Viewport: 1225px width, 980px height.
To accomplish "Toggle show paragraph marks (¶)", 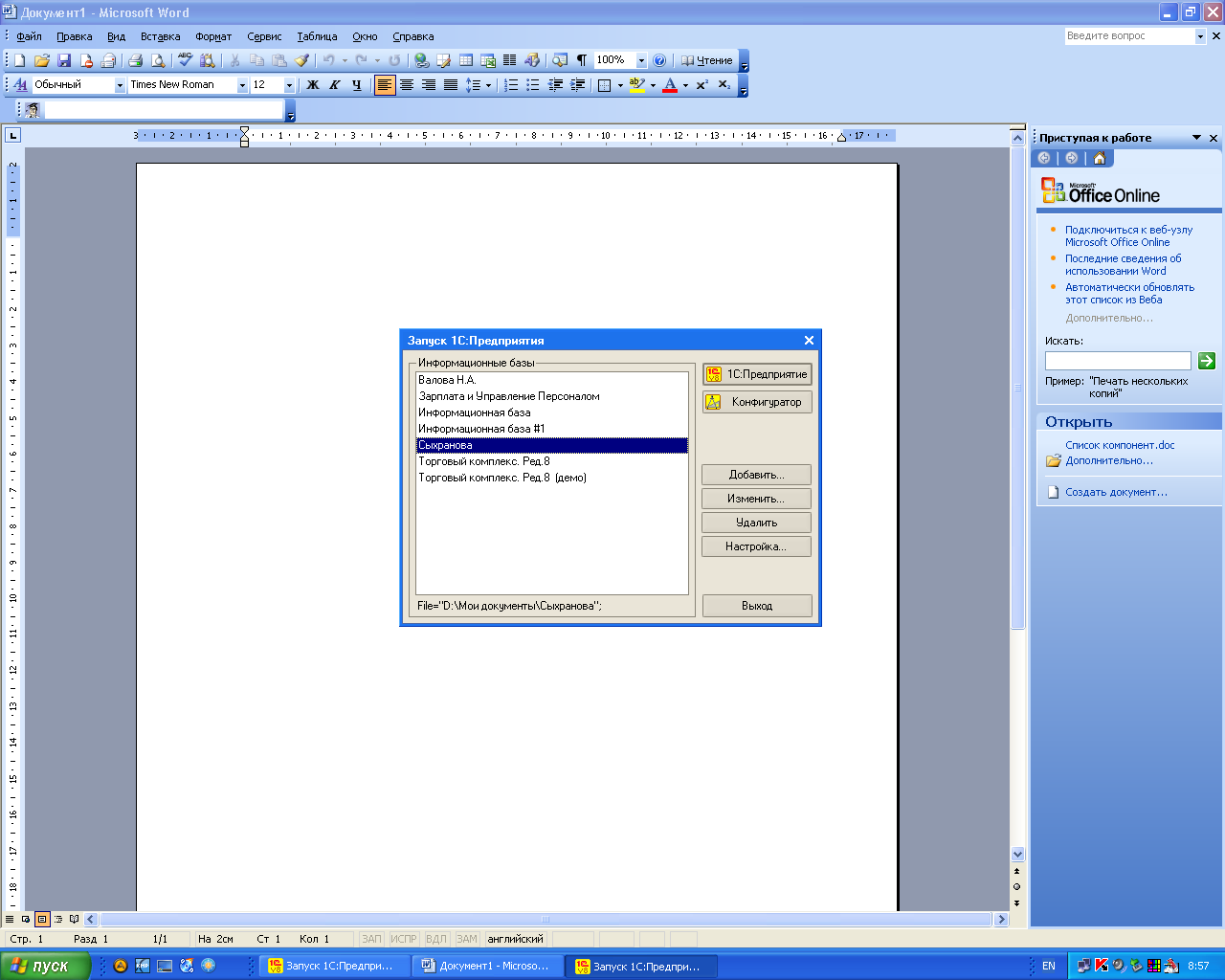I will (581, 60).
